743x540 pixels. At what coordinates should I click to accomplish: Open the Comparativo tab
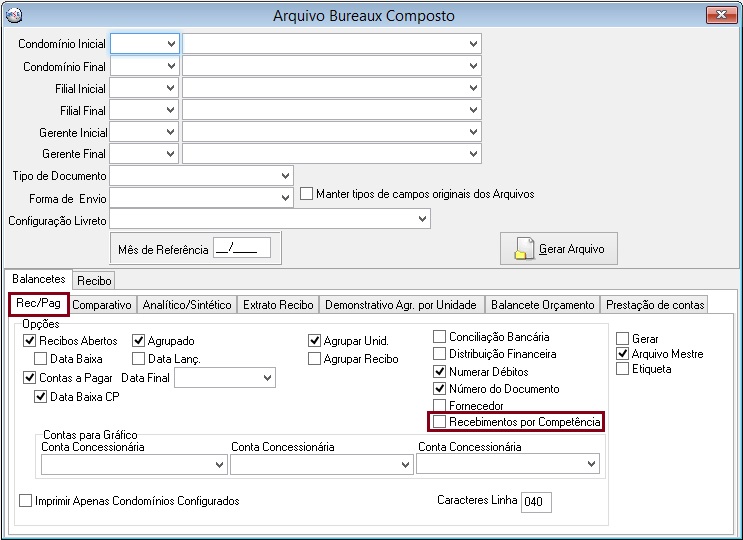click(x=102, y=305)
